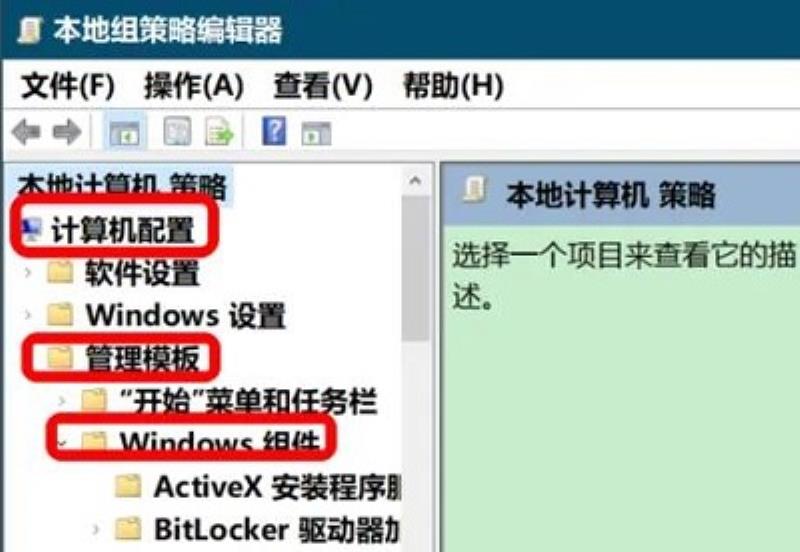800x552 pixels.
Task: Open the 帮助(H) menu
Action: click(x=453, y=85)
